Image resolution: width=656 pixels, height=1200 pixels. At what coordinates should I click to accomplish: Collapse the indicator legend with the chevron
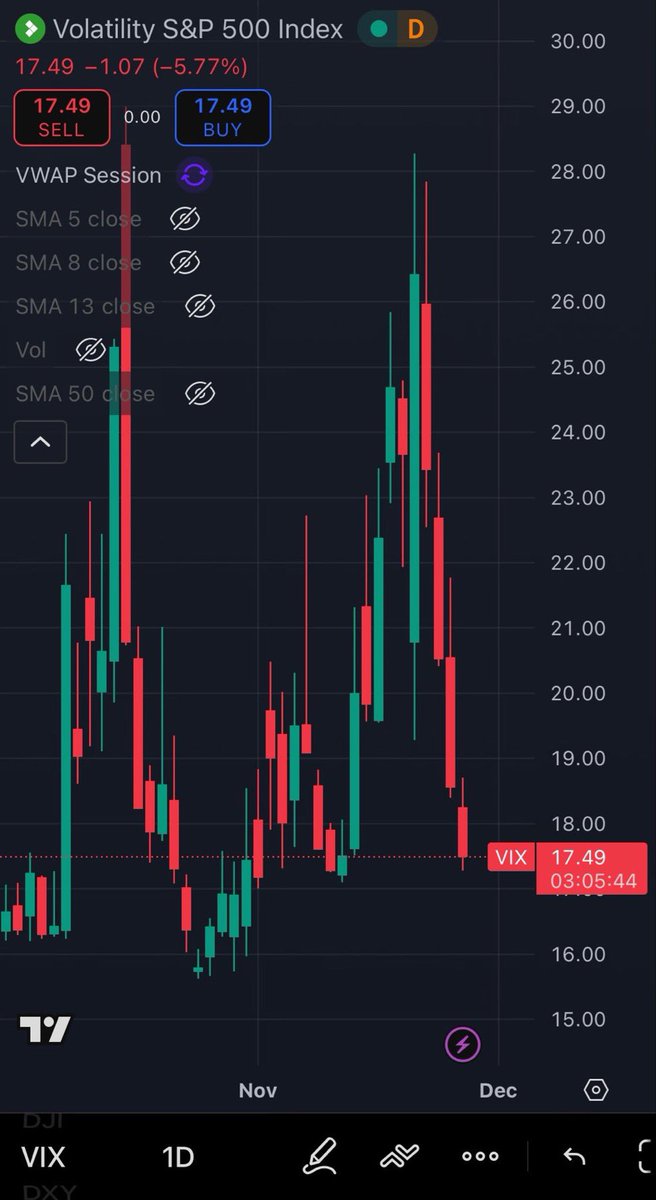point(40,441)
